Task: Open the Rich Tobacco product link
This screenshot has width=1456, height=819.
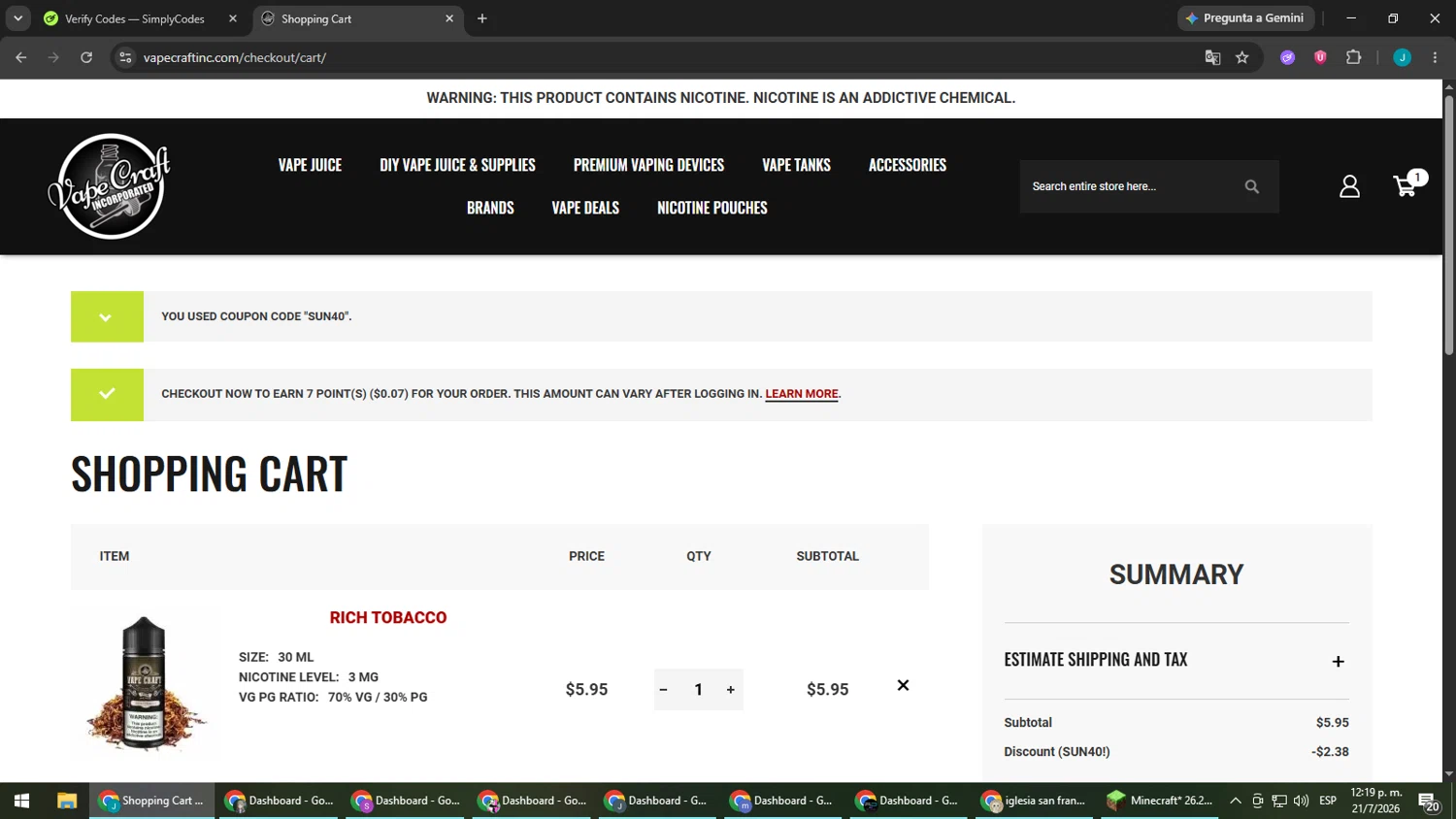Action: pos(388,617)
